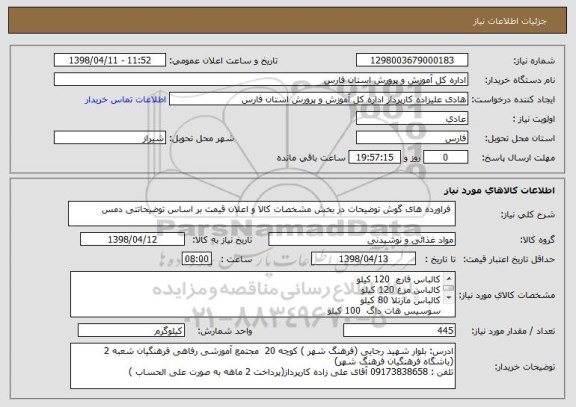
Task: Click the remaining time field 19:57:15
Action: (x=374, y=157)
